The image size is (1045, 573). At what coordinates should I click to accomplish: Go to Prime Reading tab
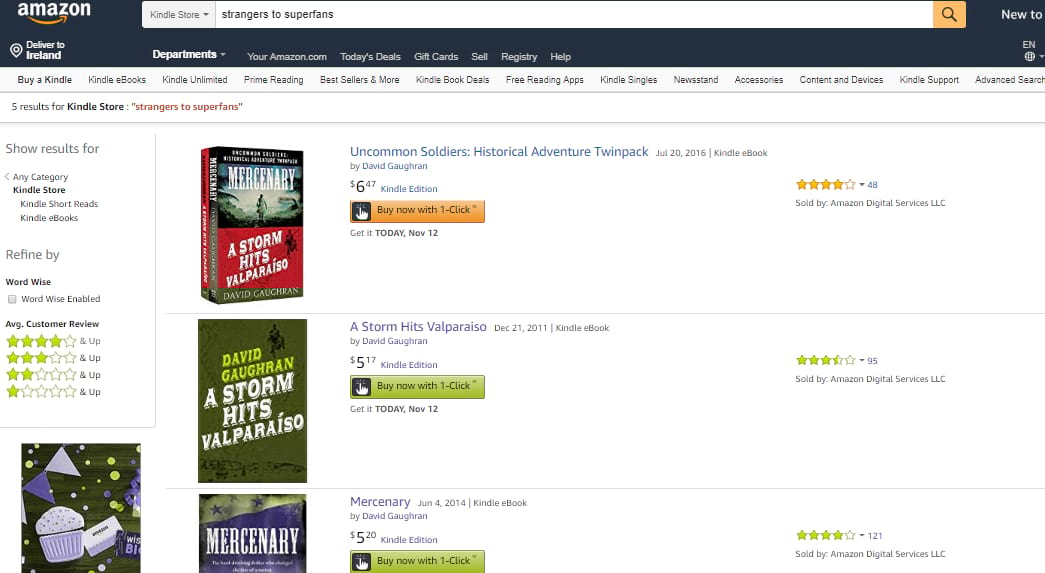(273, 79)
